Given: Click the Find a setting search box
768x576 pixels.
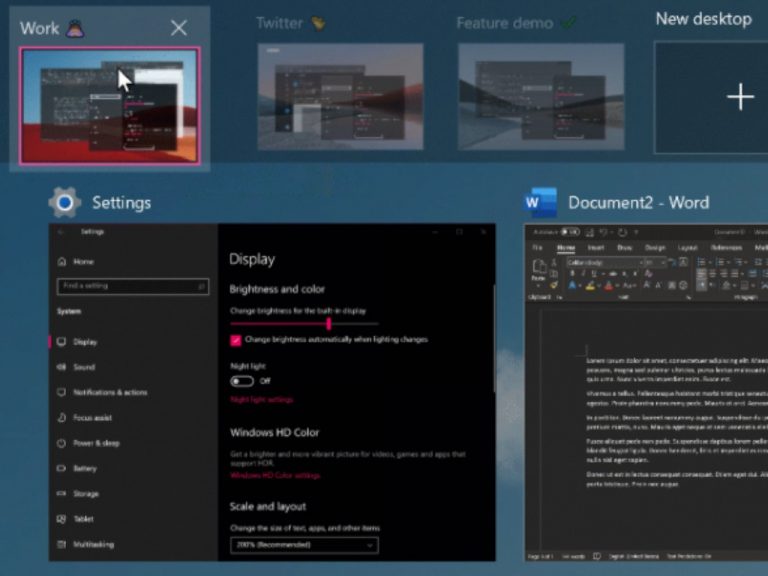Looking at the screenshot, I should click(133, 286).
